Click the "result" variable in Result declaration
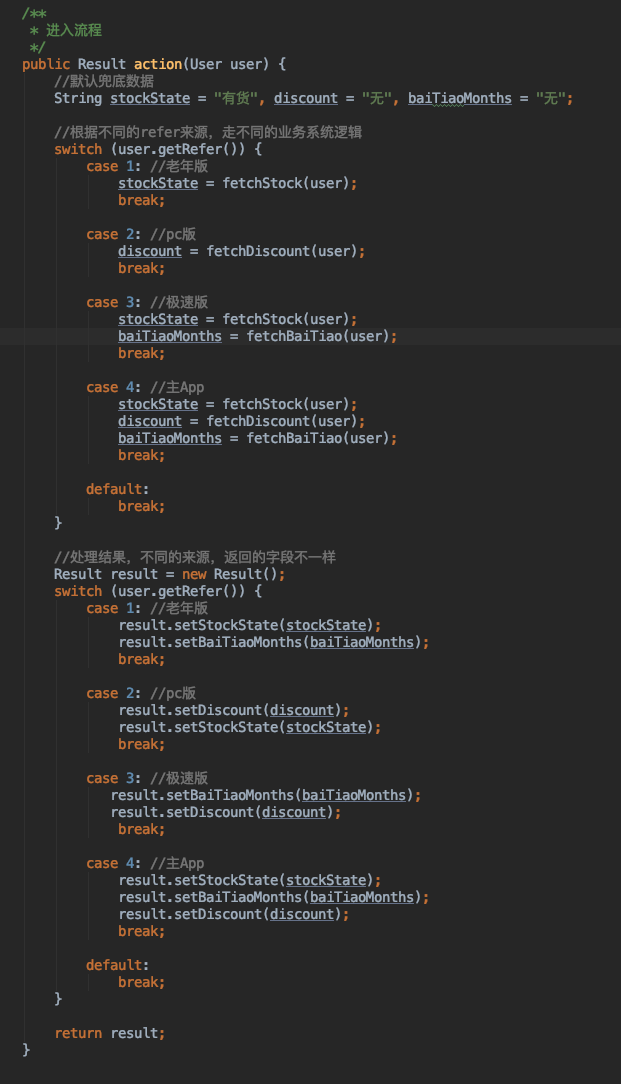This screenshot has width=621, height=1084. (134, 574)
